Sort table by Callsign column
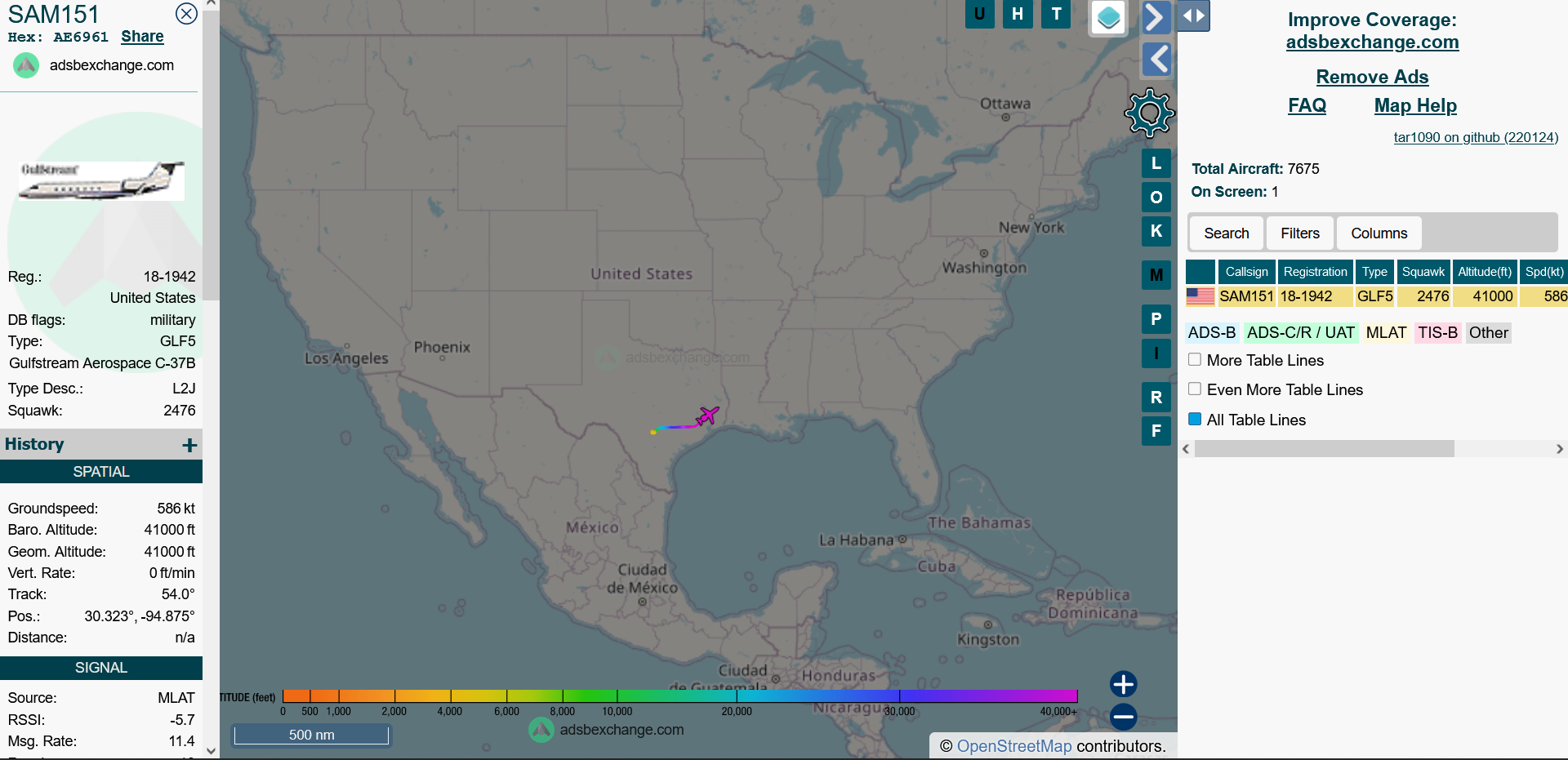The width and height of the screenshot is (1568, 760). [1246, 272]
